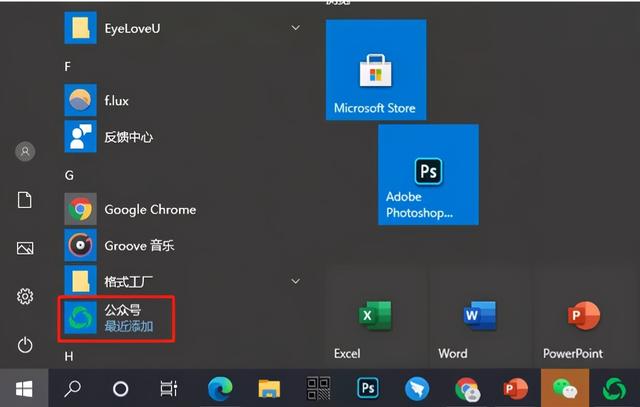640x407 pixels.
Task: Jump to letter G section header
Action: (69, 176)
